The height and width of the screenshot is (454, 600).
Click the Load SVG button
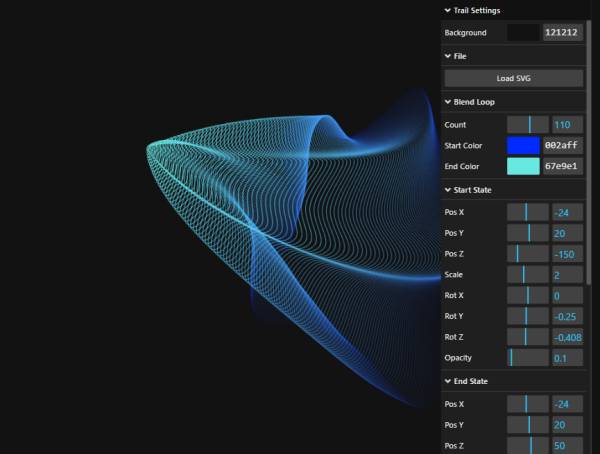513,78
